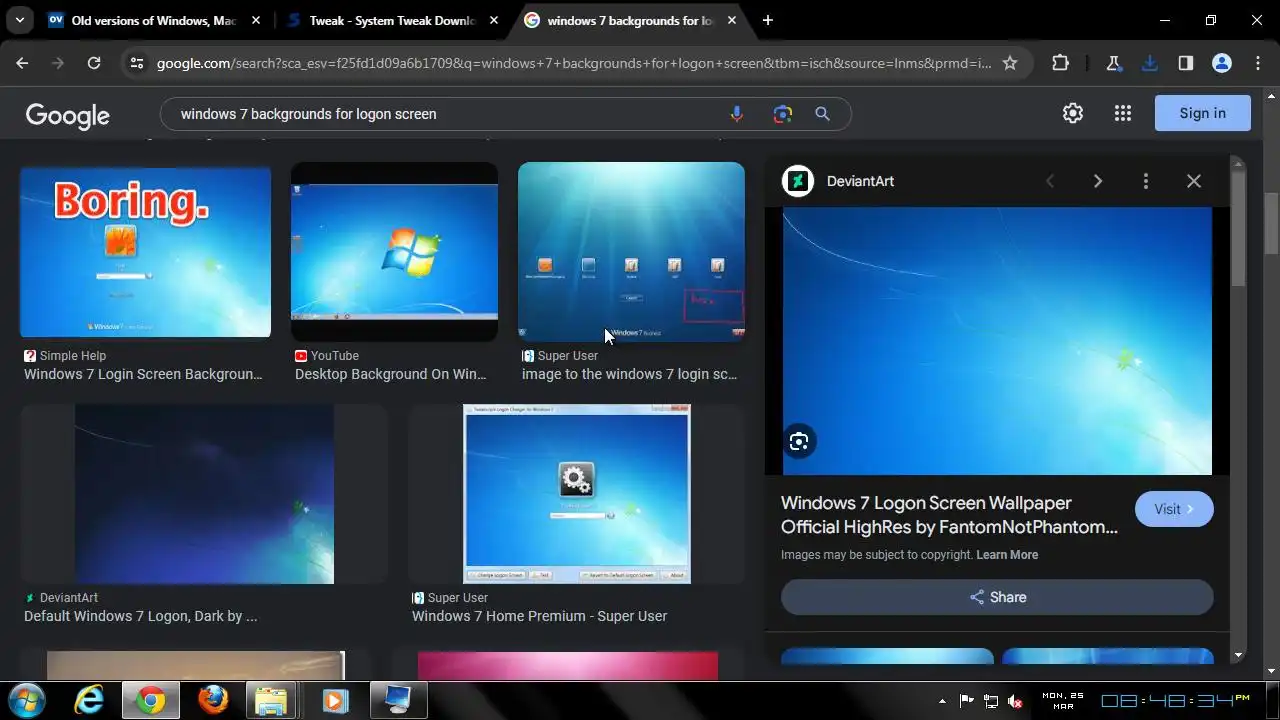Bookmark this page with star icon
The image size is (1280, 720).
(x=1010, y=63)
